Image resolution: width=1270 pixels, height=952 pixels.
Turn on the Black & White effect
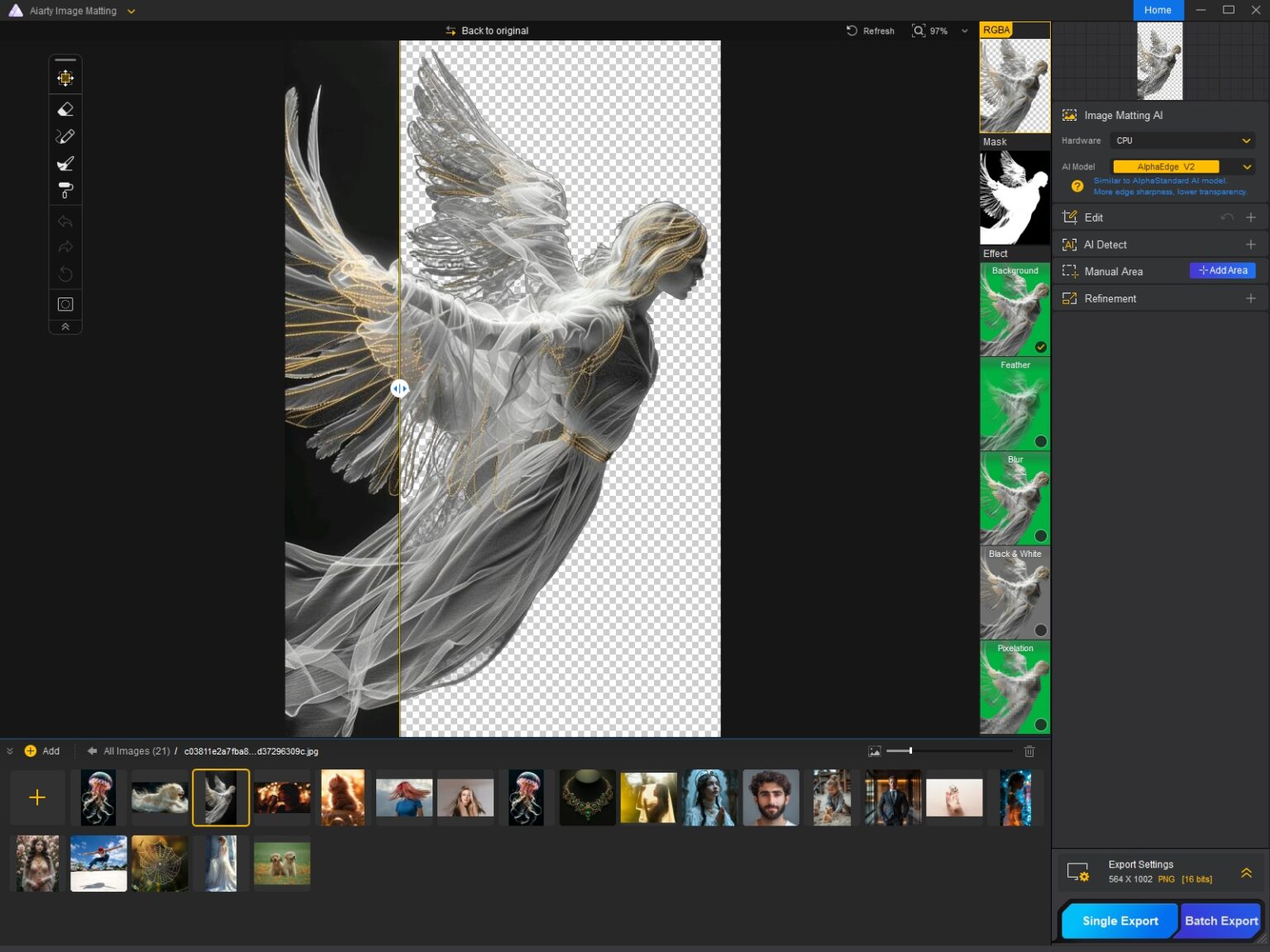point(1040,631)
